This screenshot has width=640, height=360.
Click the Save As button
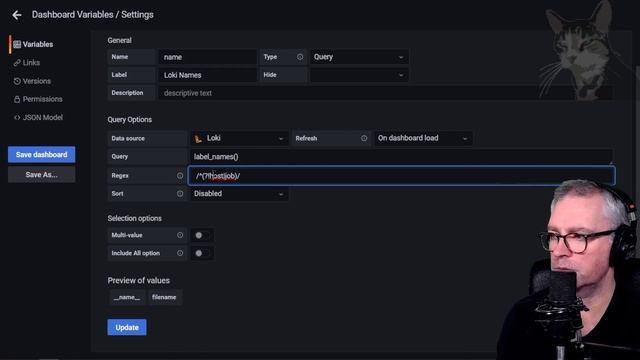[x=42, y=175]
